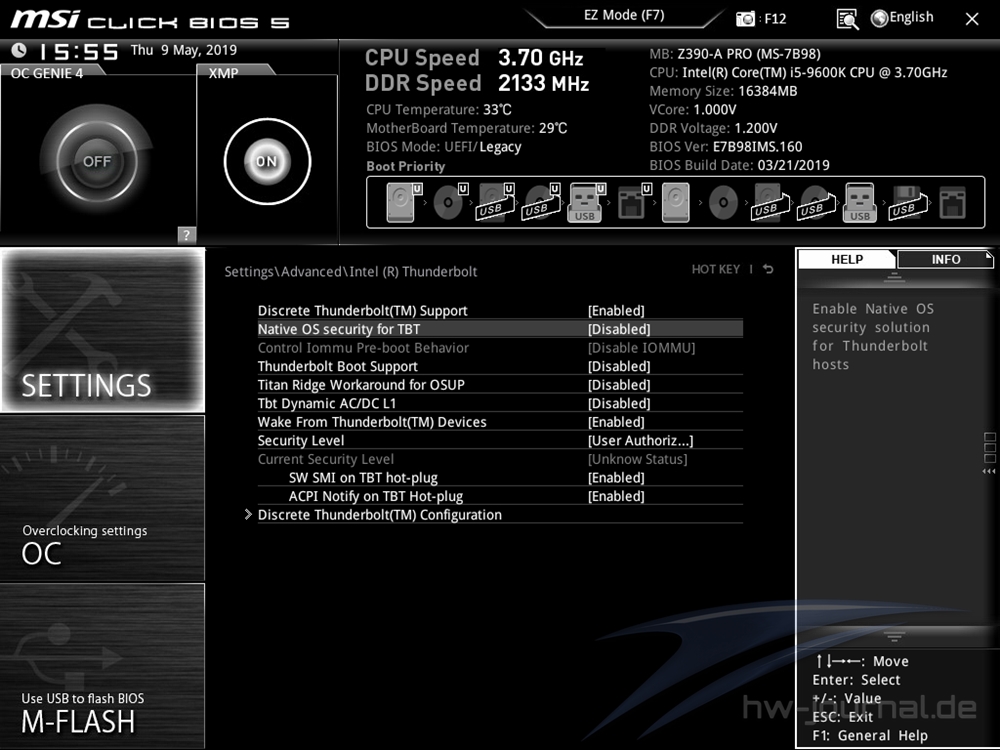Image resolution: width=1000 pixels, height=750 pixels.
Task: Toggle the OC Genie 4 OFF knob
Action: (97, 161)
